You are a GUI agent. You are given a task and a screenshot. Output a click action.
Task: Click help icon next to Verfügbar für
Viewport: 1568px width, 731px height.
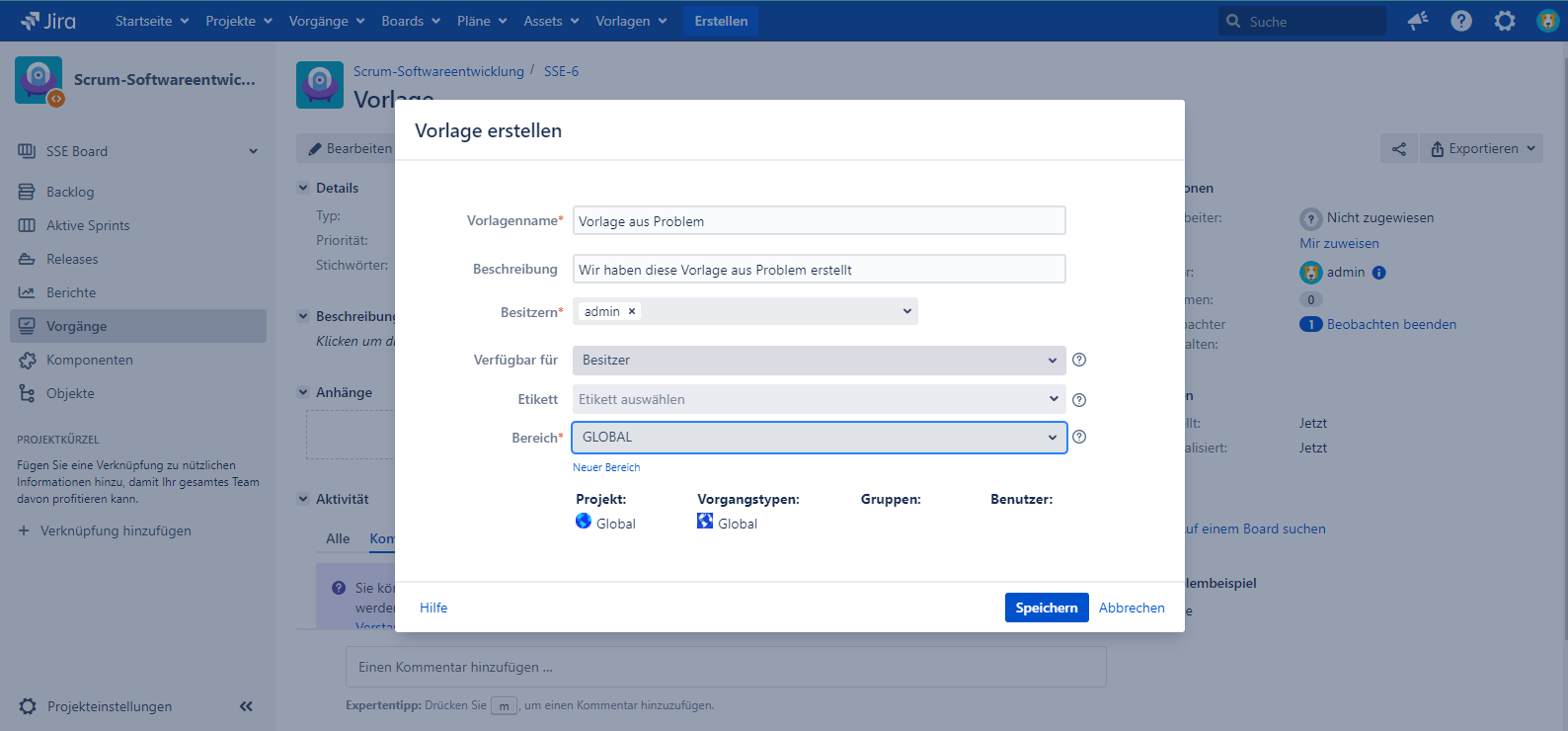1079,360
